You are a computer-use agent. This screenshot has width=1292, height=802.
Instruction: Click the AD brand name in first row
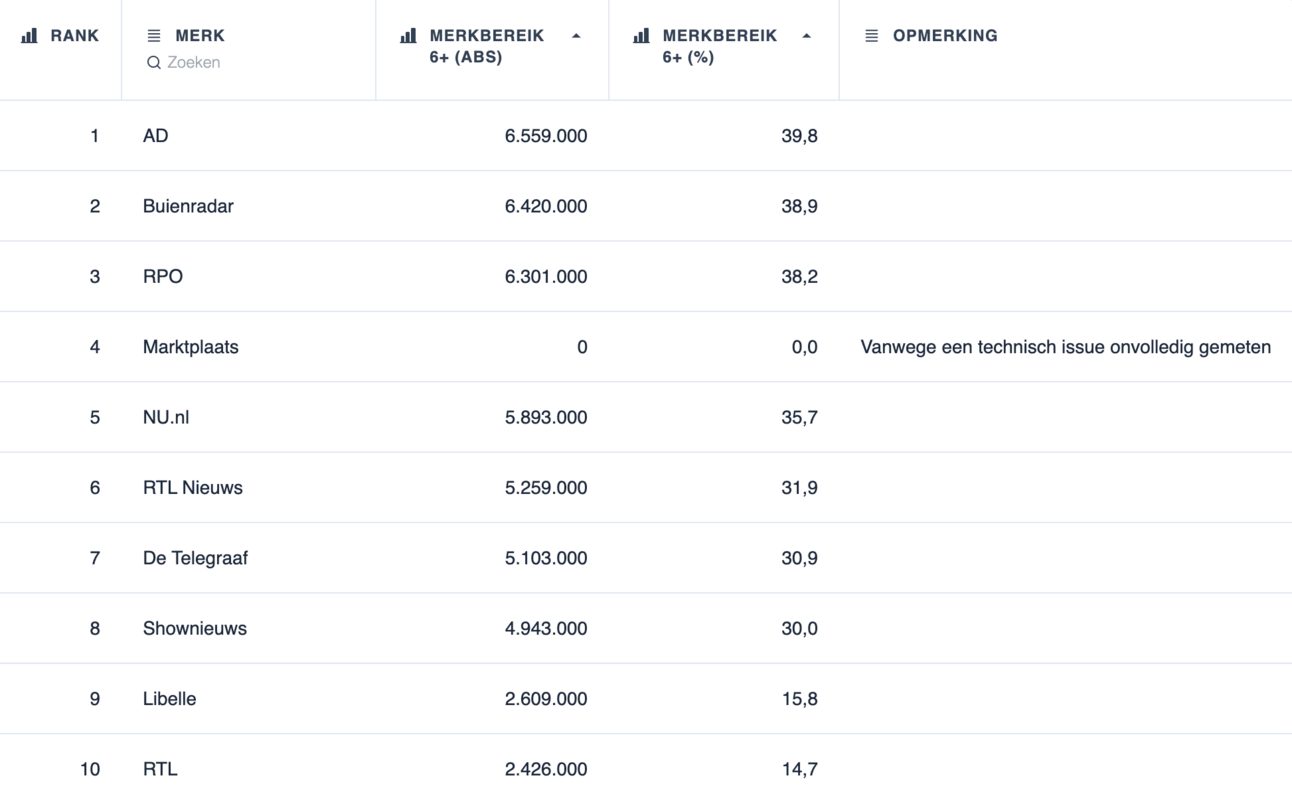(155, 136)
